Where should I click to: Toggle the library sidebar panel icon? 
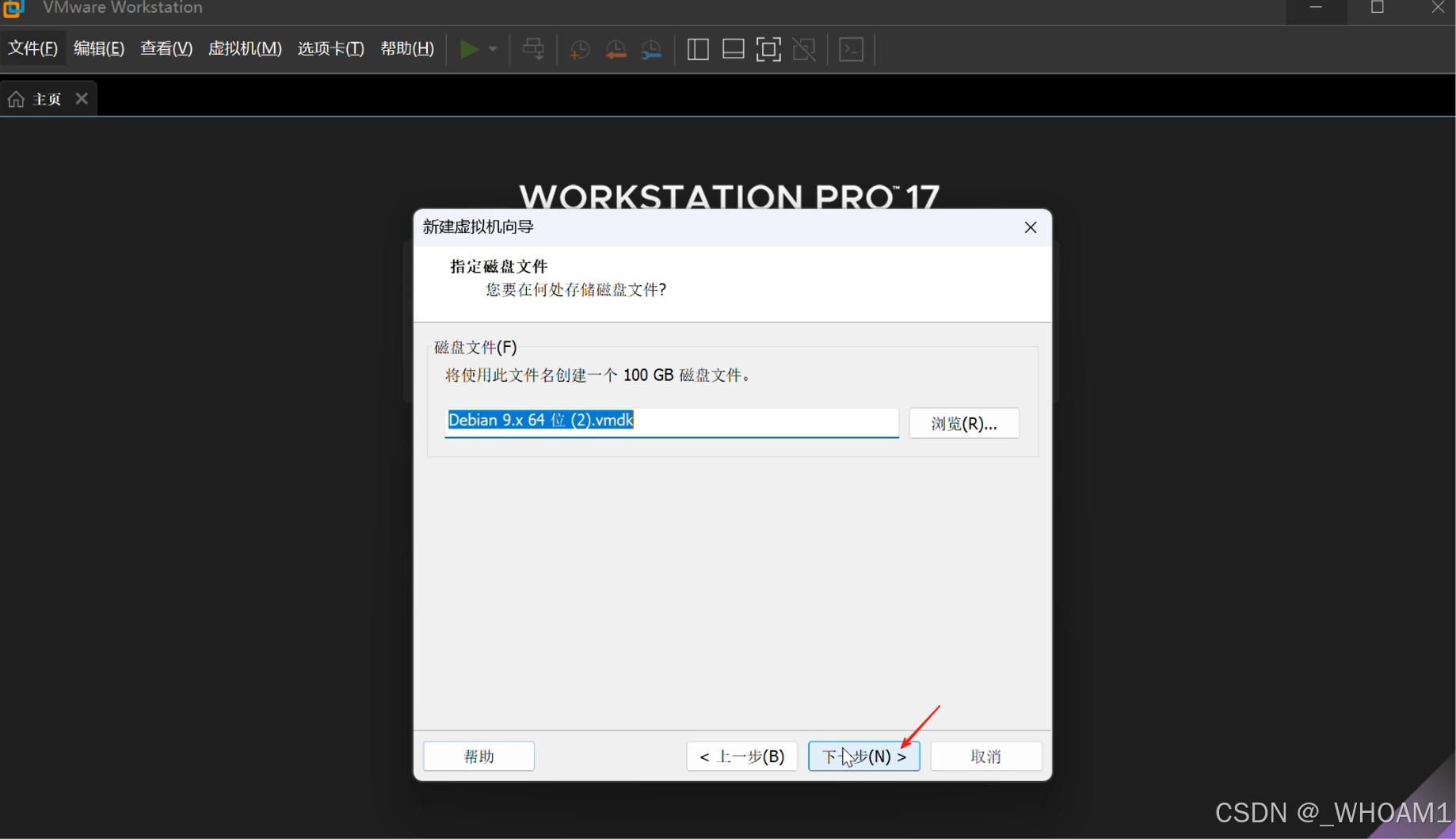(698, 49)
